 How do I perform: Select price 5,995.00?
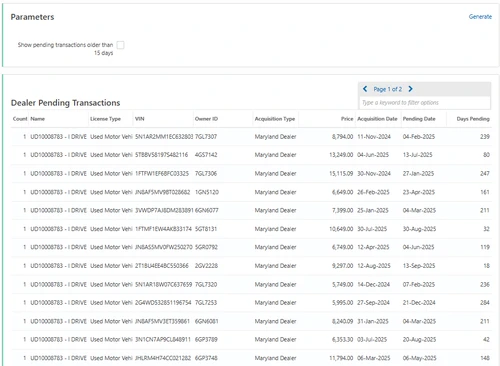coord(342,303)
